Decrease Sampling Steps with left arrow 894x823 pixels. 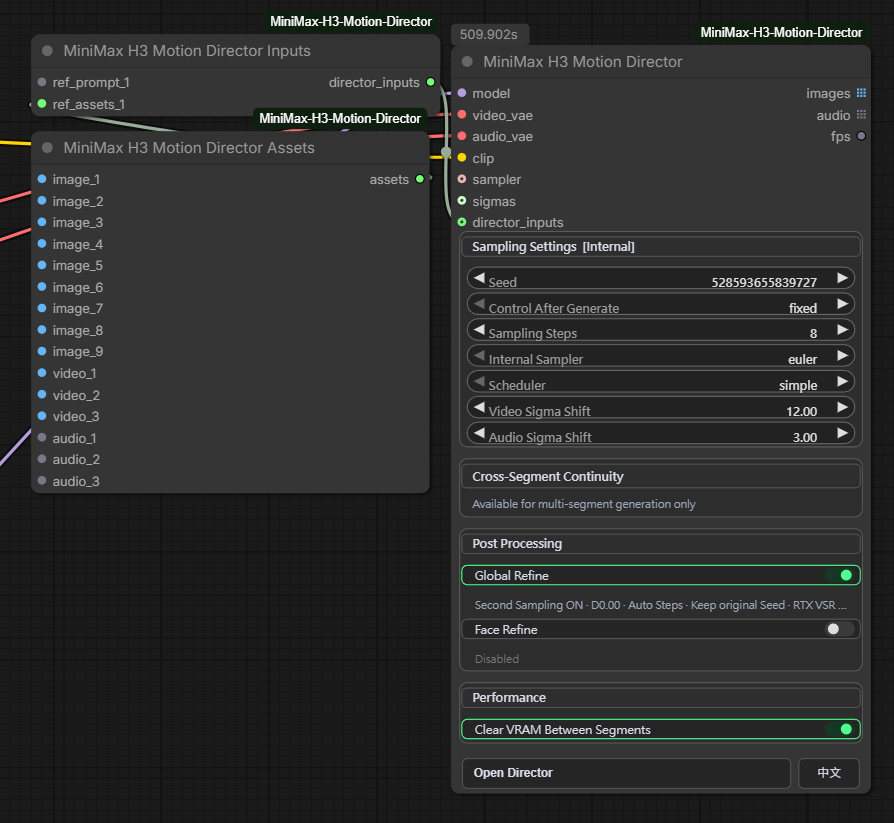click(479, 330)
